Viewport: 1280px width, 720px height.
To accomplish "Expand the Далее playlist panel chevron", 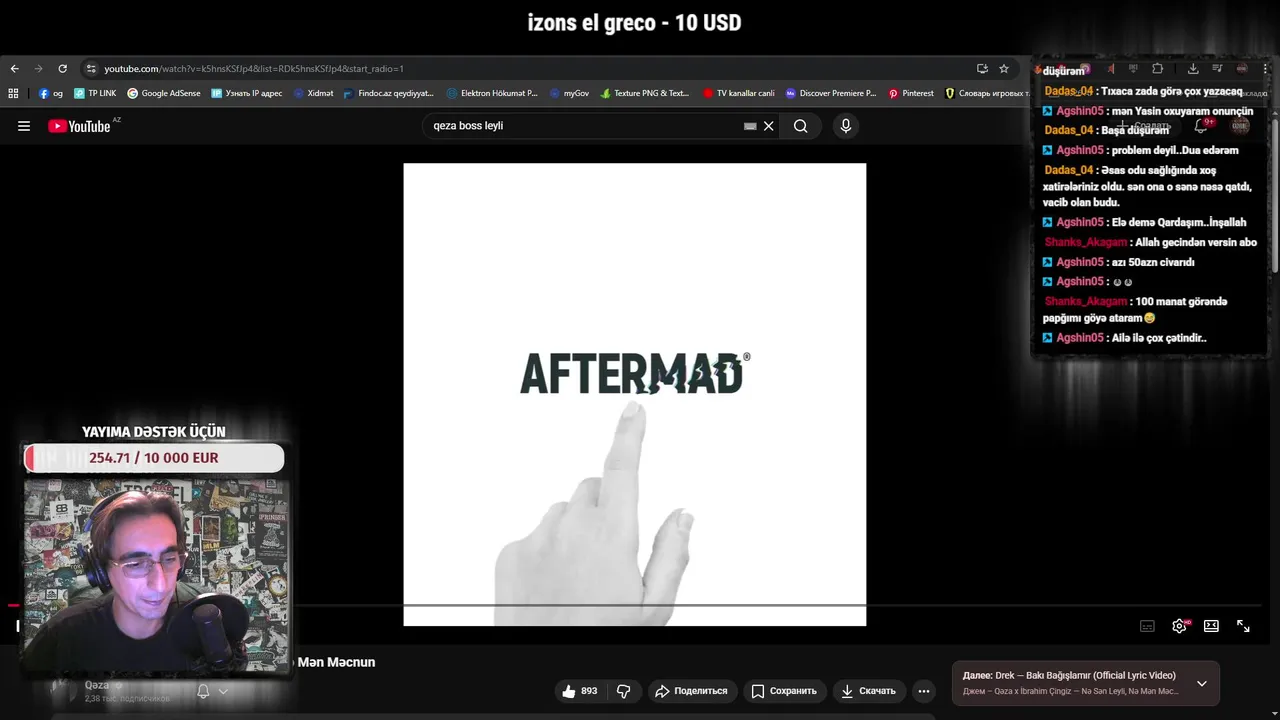I will click(x=1202, y=684).
